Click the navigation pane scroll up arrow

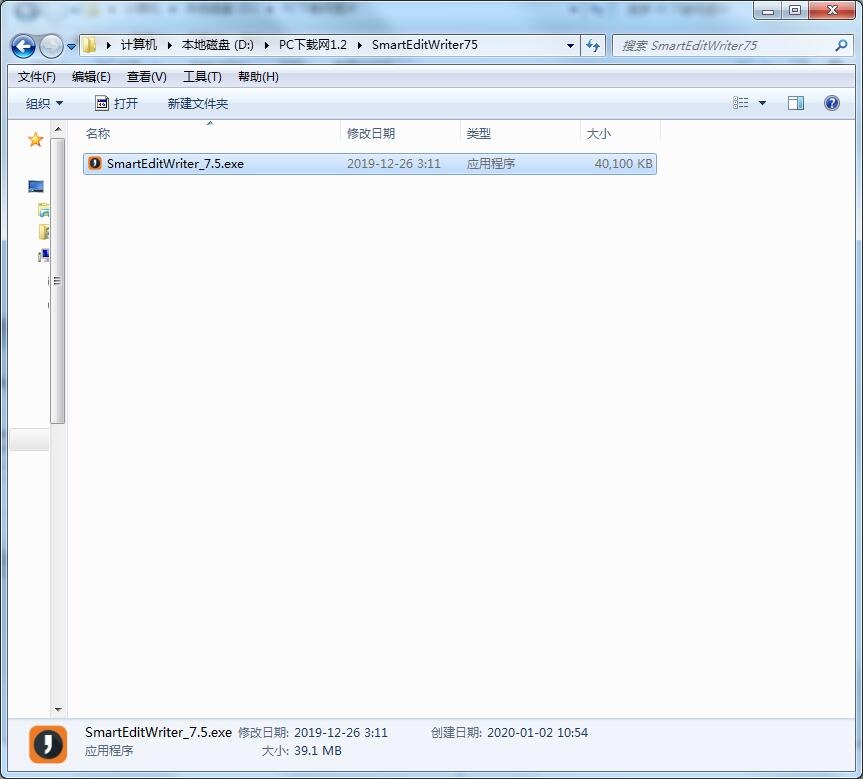(x=58, y=129)
